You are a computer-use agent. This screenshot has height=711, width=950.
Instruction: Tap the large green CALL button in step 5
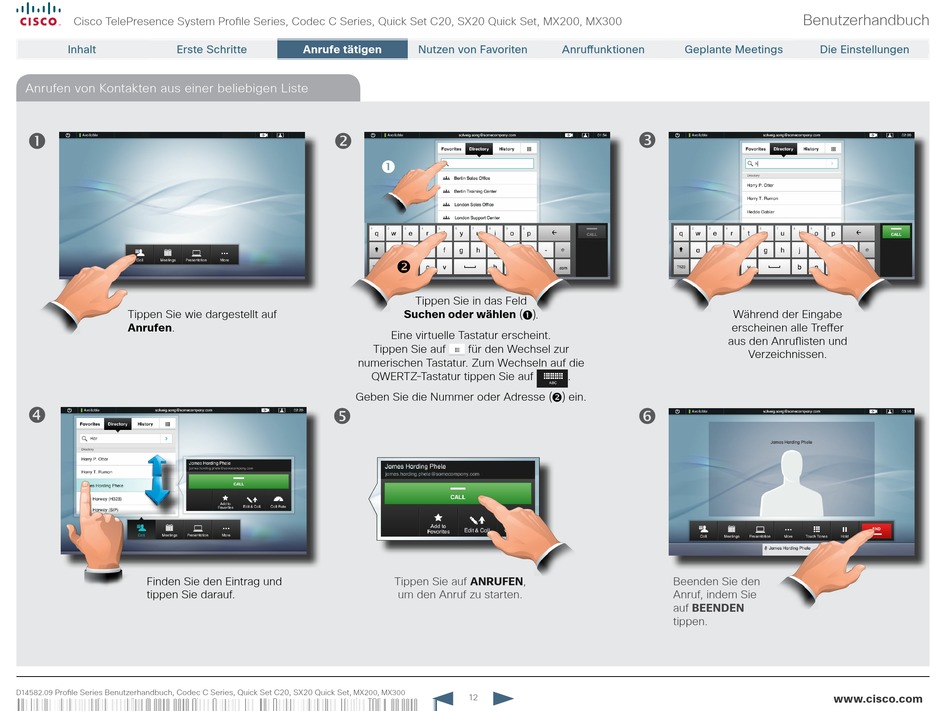(x=457, y=493)
